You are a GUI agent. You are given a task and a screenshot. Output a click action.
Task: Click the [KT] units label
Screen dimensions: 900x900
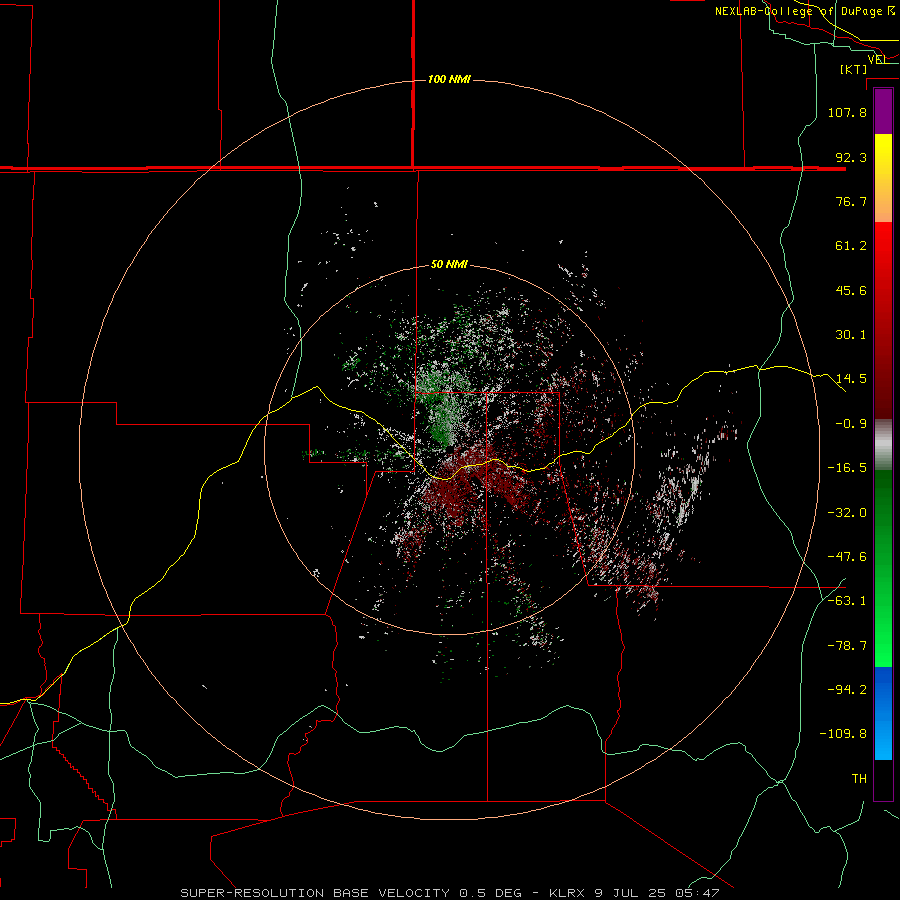pyautogui.click(x=854, y=69)
